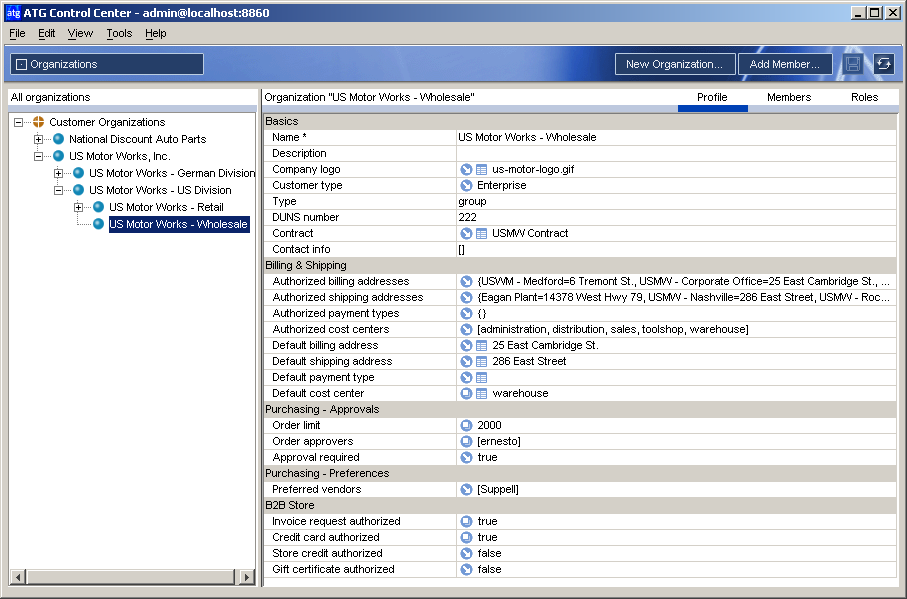
Task: Select the Profile tab
Action: (712, 97)
